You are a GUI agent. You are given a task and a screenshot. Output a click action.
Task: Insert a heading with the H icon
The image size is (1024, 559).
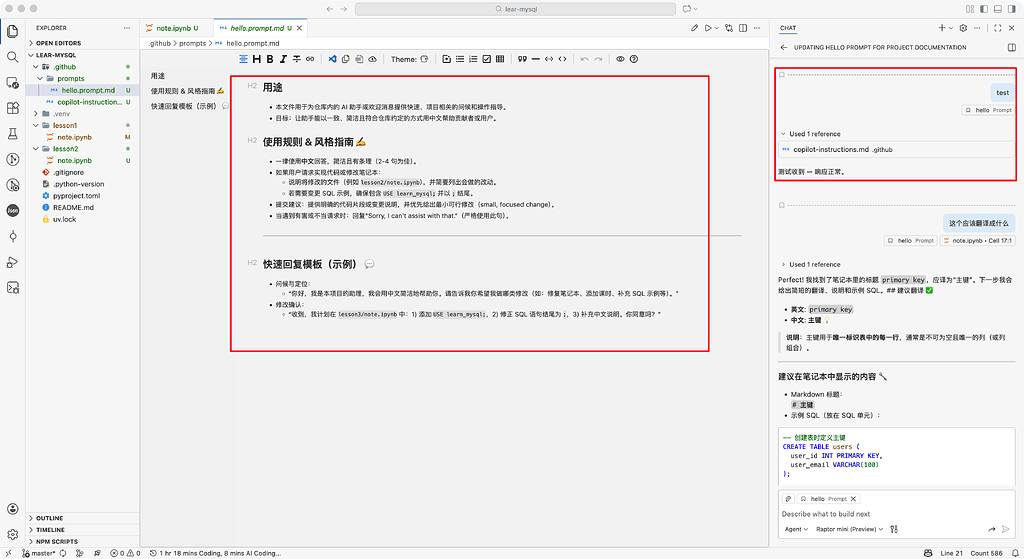[x=257, y=59]
